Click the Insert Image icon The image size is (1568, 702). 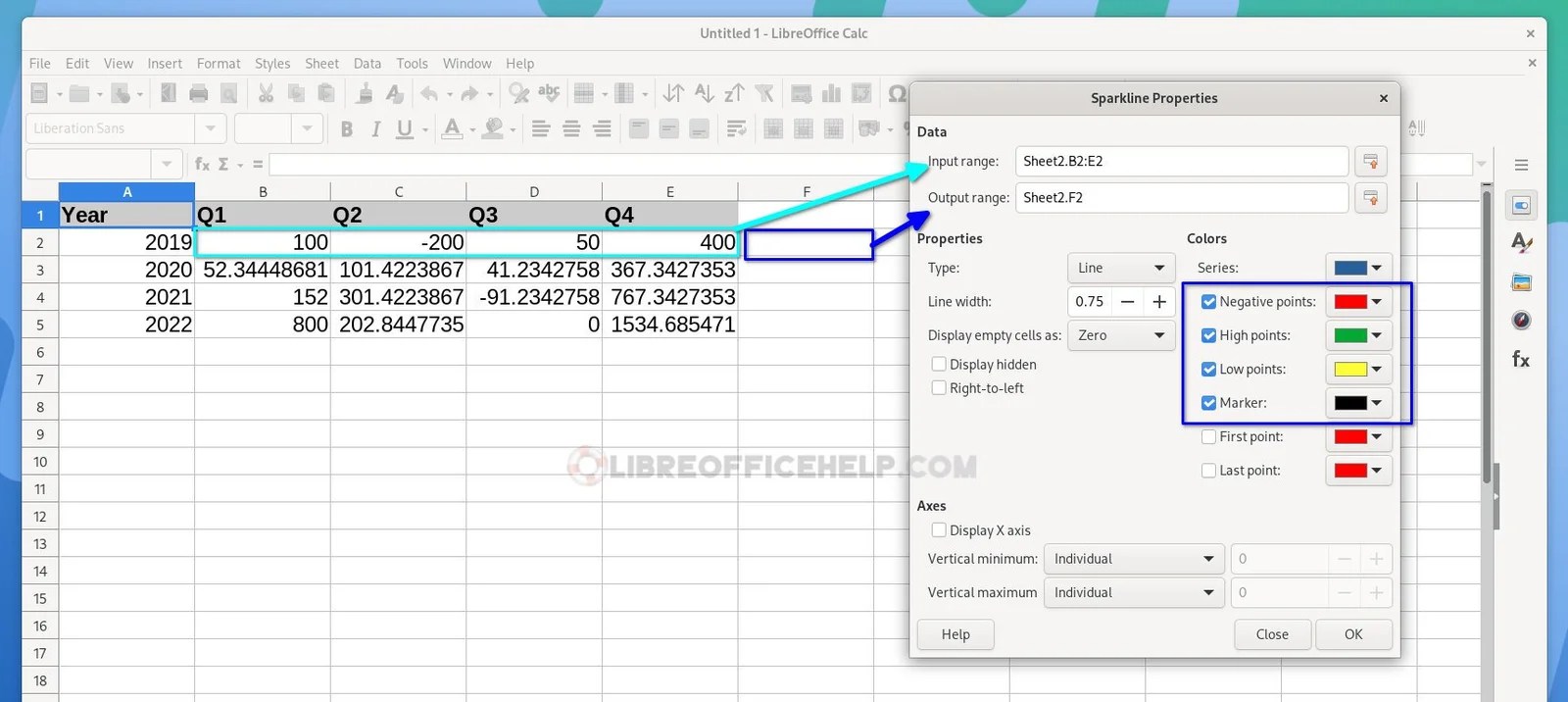[801, 93]
